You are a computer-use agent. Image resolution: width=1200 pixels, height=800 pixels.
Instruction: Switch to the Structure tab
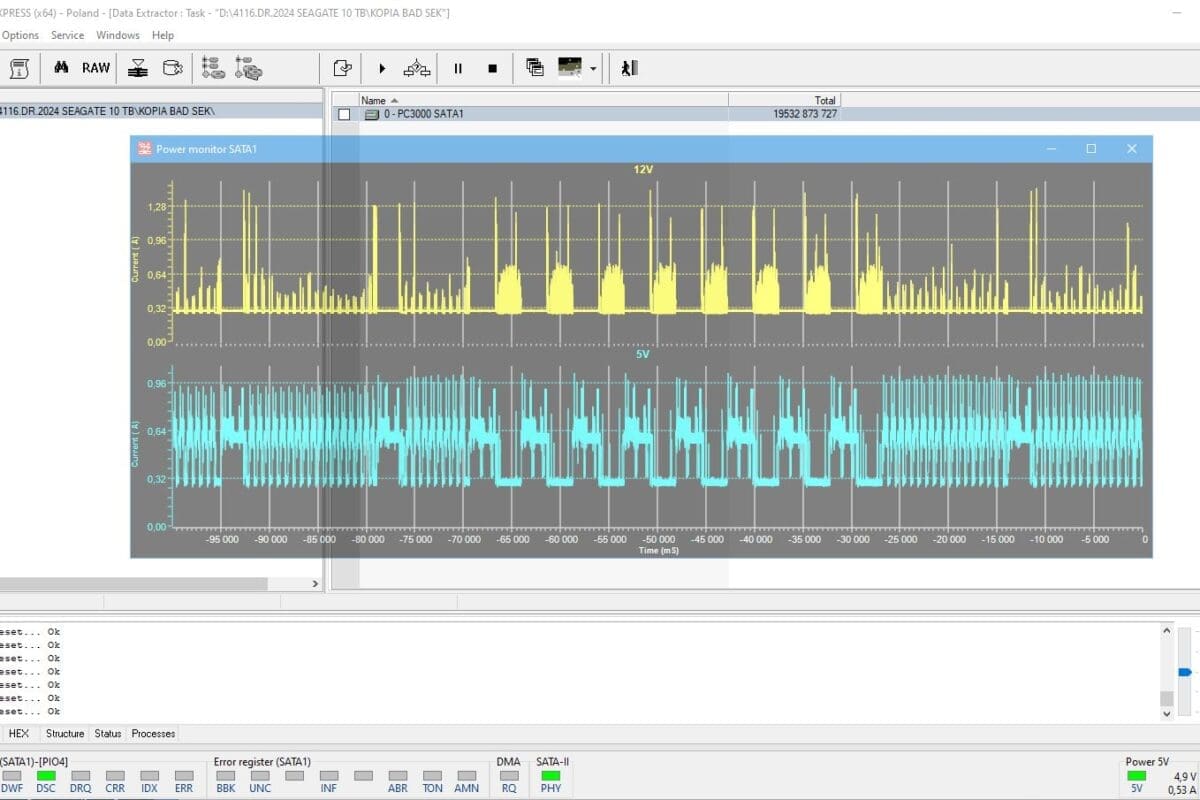pyautogui.click(x=65, y=733)
